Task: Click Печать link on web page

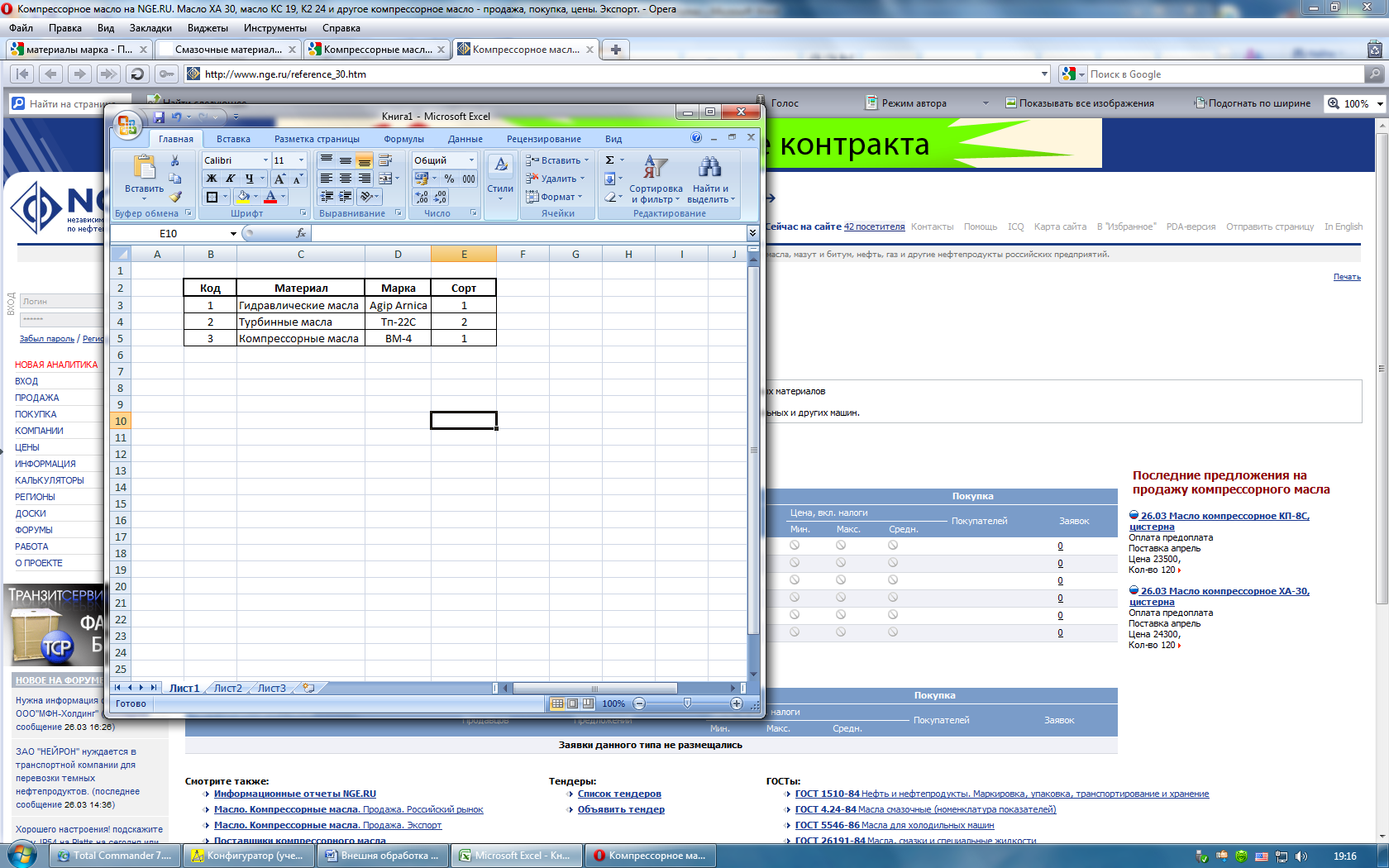Action: point(1347,277)
